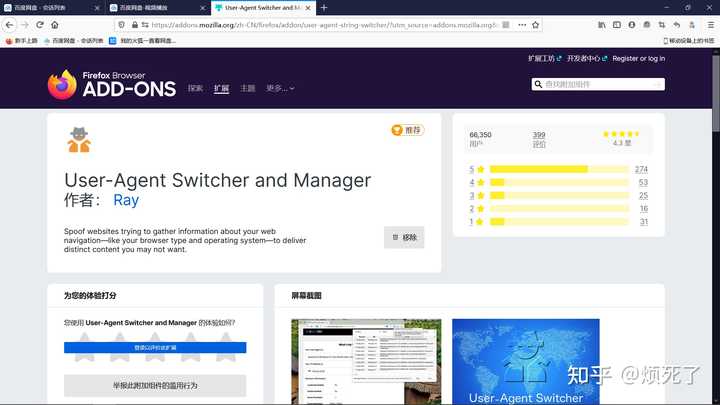Filter reviews by 4 stars row
Viewport: 720px width, 405px height.
[x=558, y=182]
